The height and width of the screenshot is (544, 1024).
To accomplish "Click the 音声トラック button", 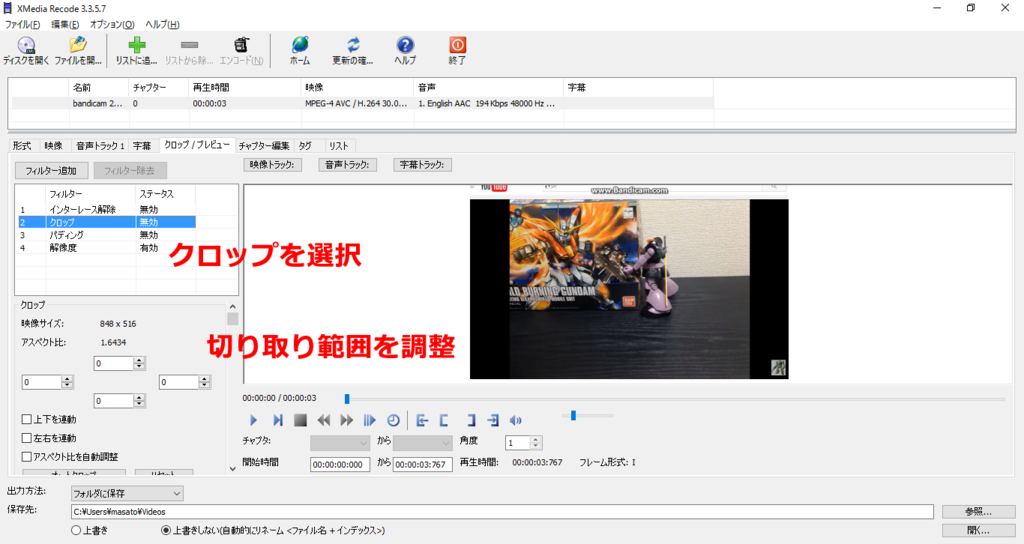I will pyautogui.click(x=347, y=165).
